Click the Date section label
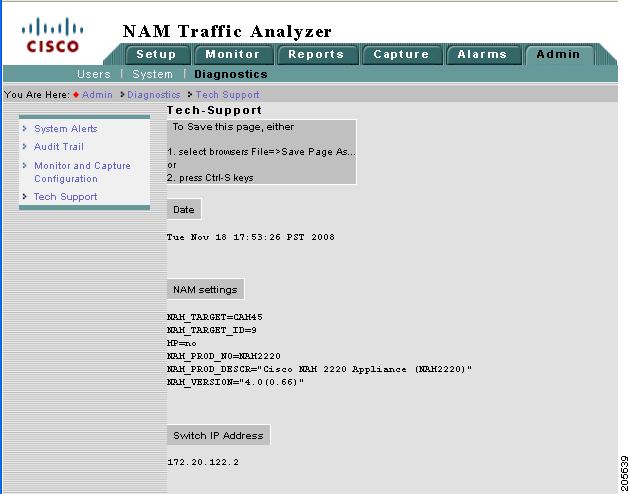Image resolution: width=630 pixels, height=494 pixels. pyautogui.click(x=184, y=209)
